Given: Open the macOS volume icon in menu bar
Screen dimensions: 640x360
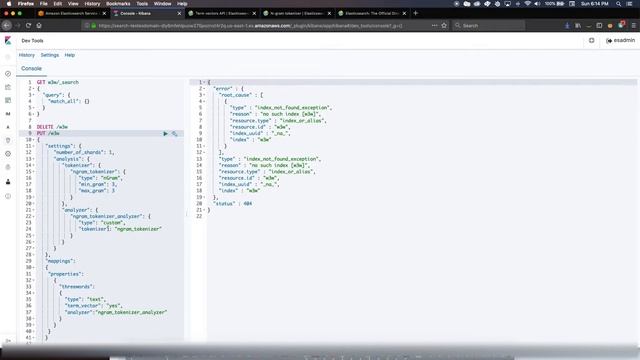Looking at the screenshot, I should (x=537, y=4).
